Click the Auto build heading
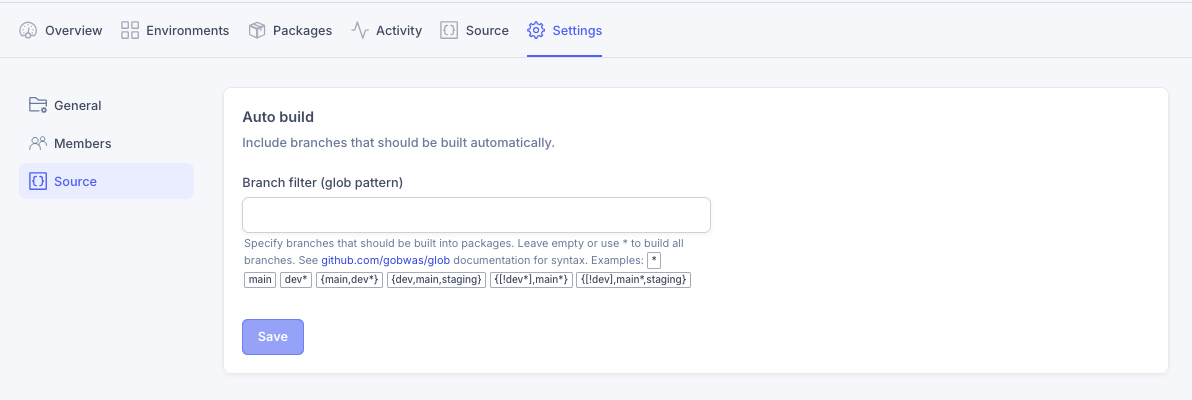The image size is (1192, 400). (278, 117)
